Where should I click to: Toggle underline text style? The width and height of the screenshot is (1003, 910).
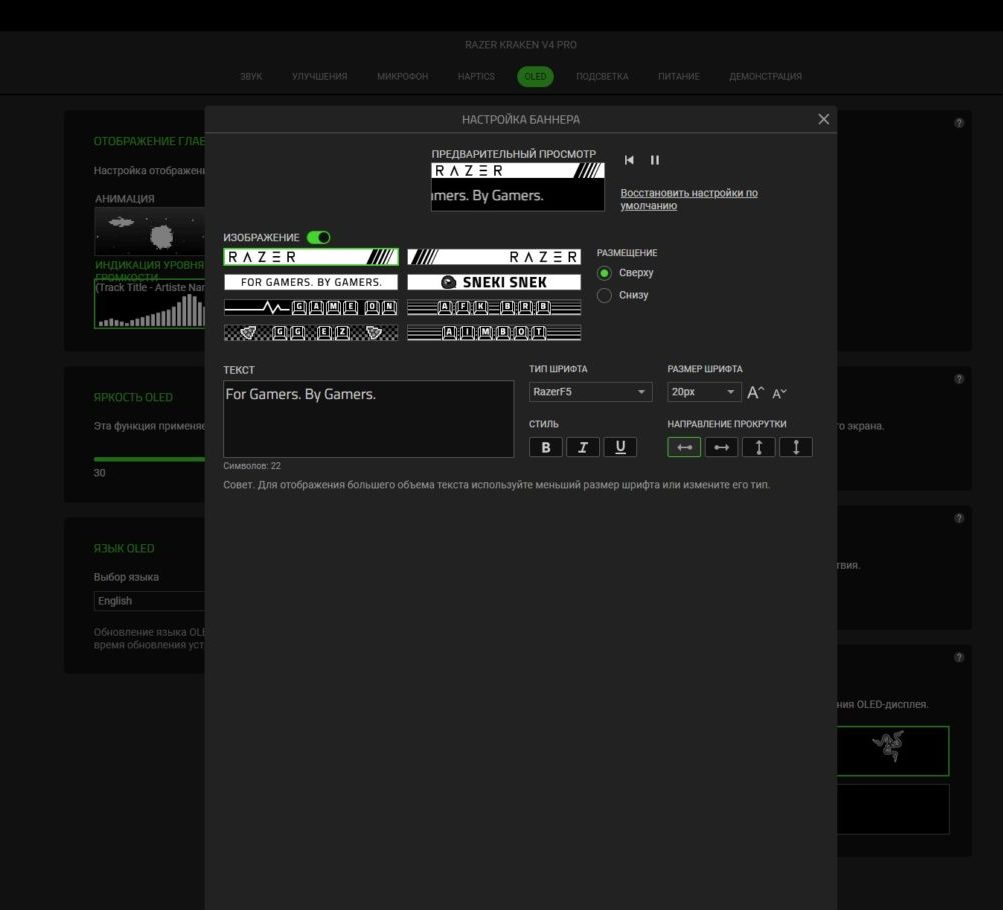click(x=620, y=447)
